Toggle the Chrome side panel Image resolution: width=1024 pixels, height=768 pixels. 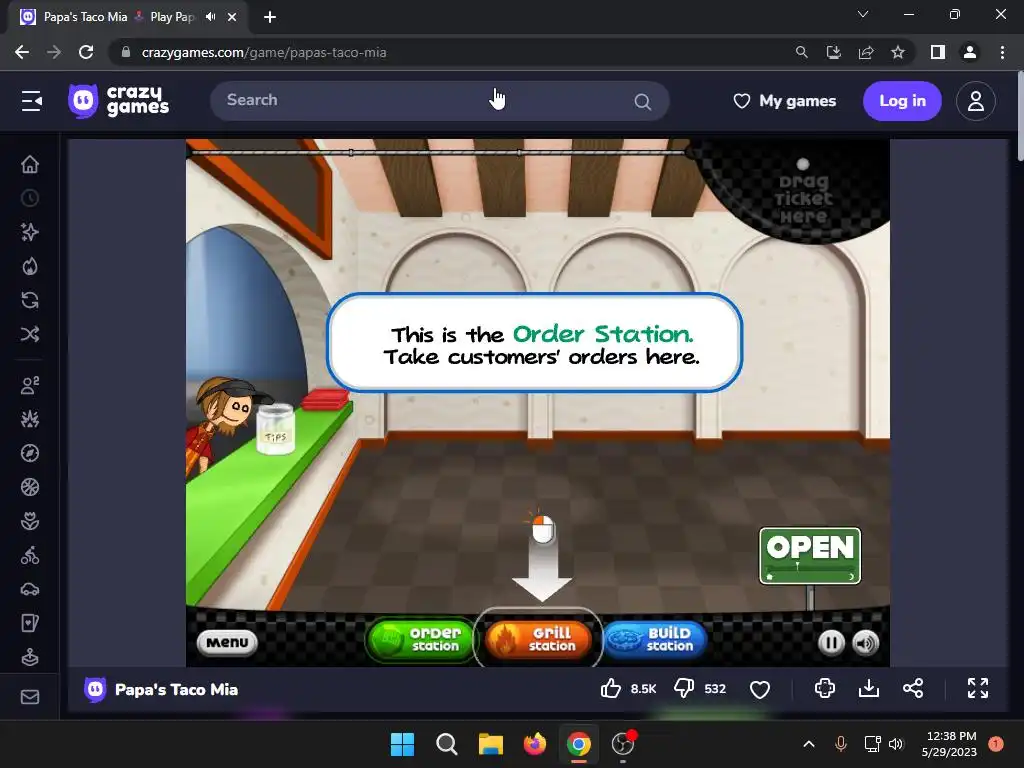pos(938,52)
